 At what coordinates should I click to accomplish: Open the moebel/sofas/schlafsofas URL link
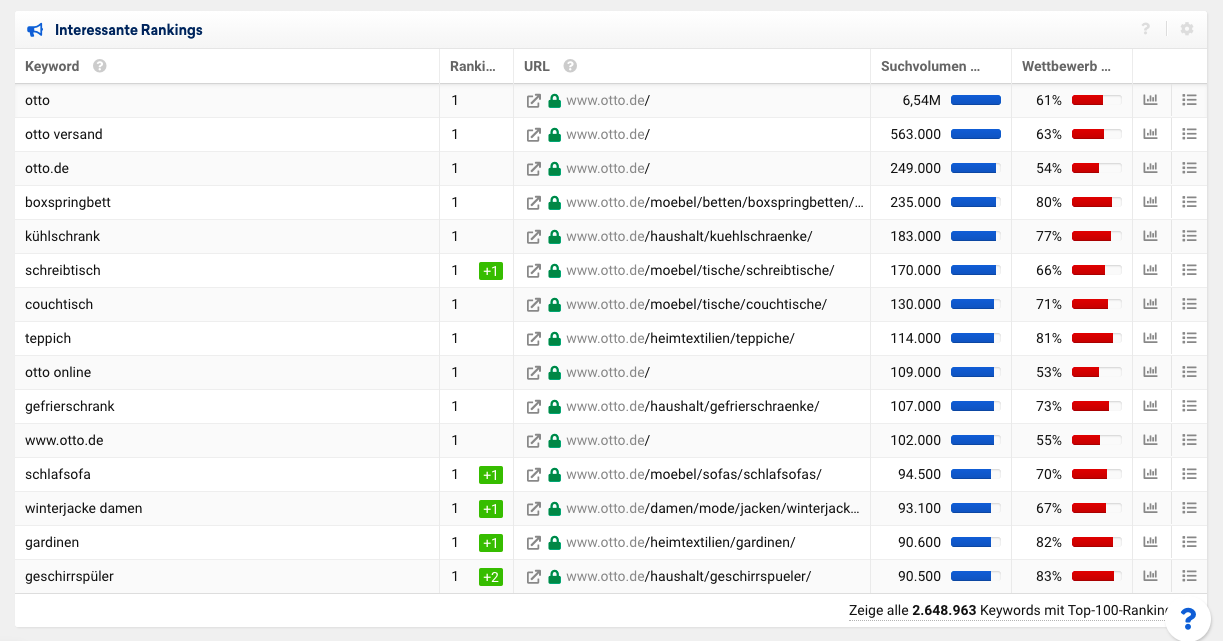point(694,474)
